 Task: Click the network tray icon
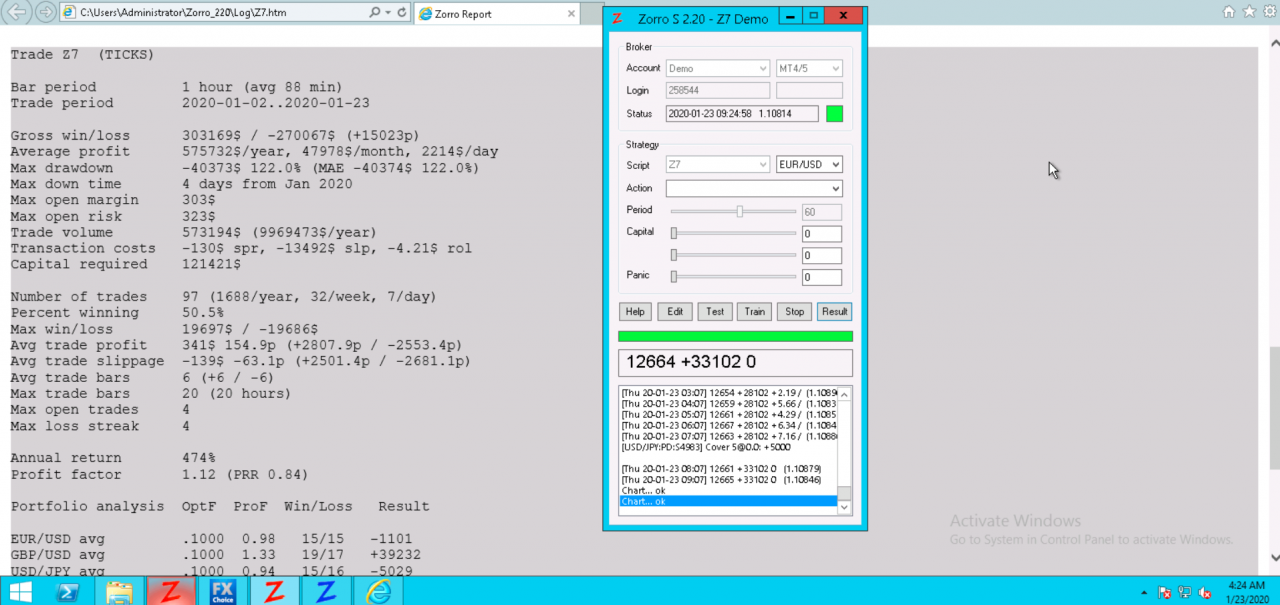click(x=1186, y=591)
